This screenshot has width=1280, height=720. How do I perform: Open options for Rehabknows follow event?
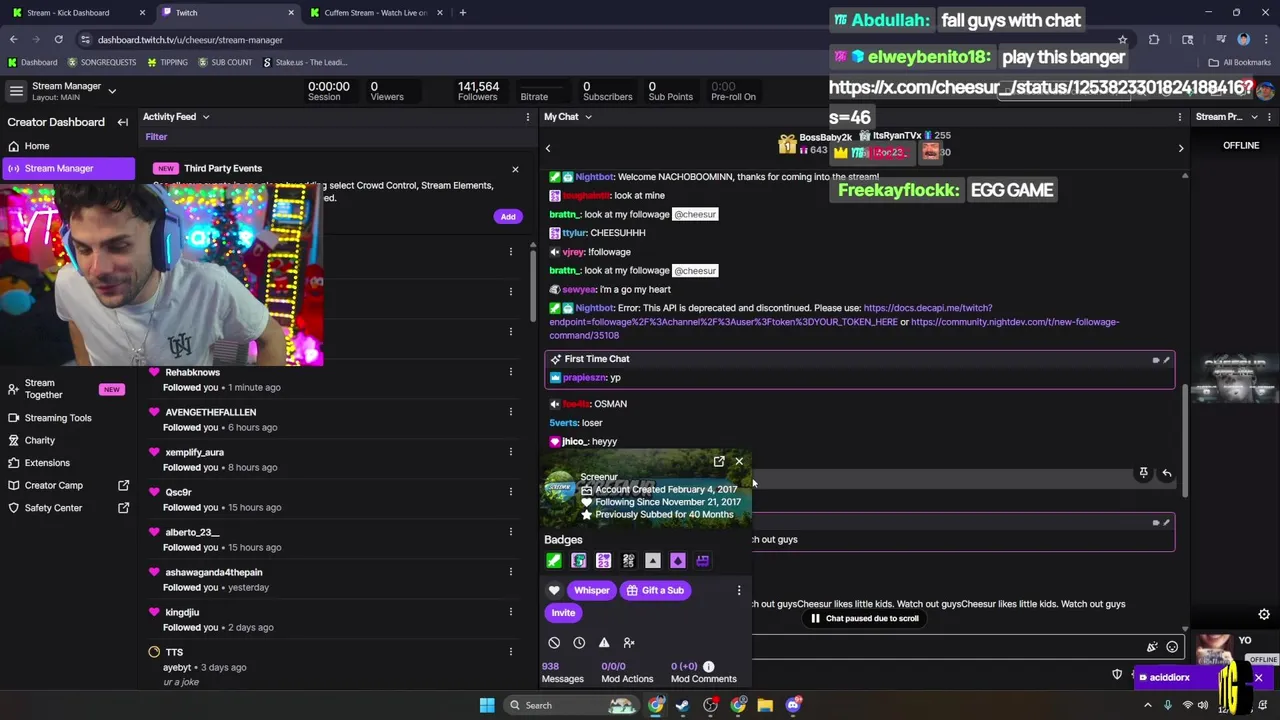510,372
